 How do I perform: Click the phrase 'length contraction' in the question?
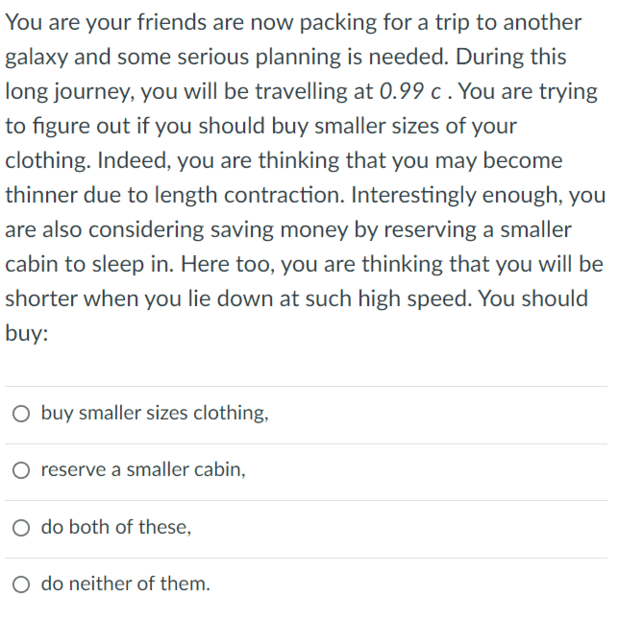tap(248, 195)
